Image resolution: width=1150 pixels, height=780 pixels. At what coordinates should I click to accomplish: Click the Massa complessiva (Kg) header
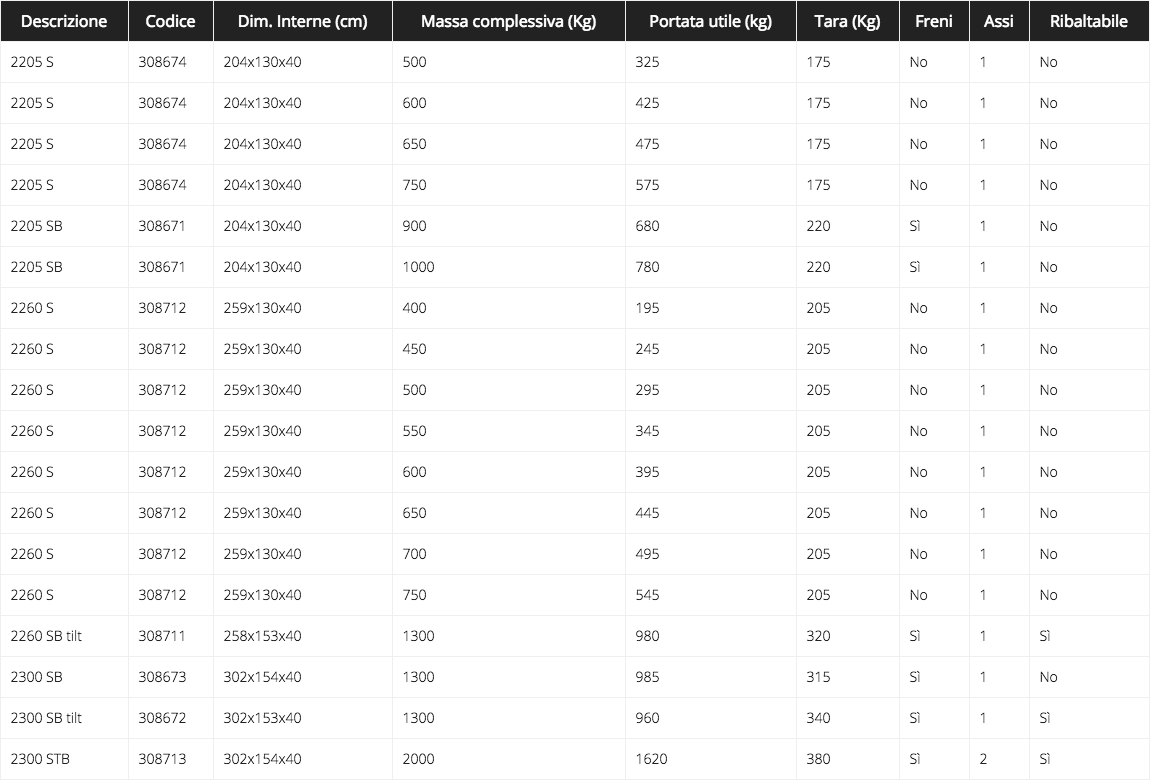[508, 21]
